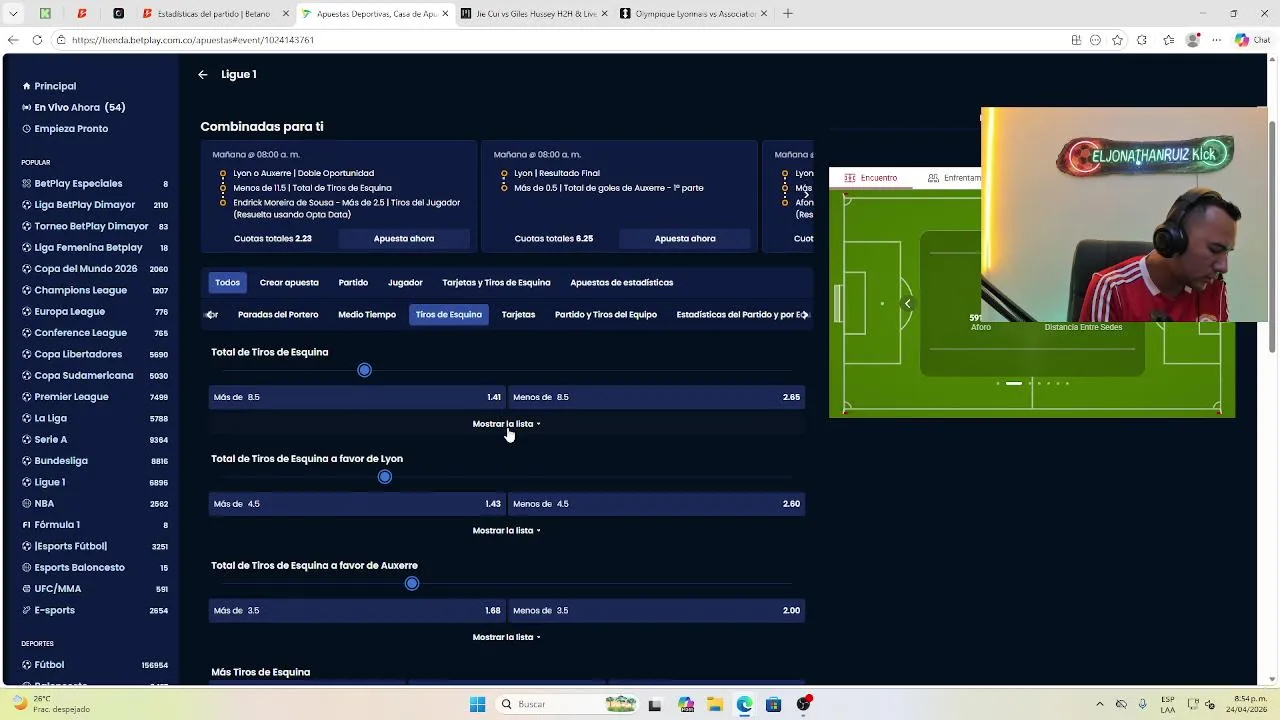Select the Crear apuesta tab

point(289,282)
